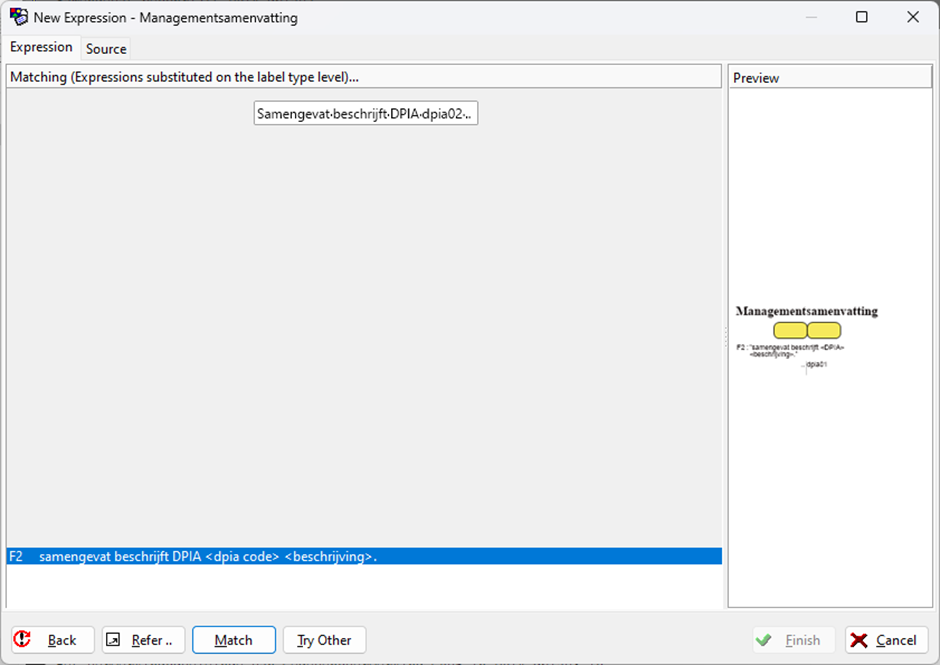Click the Back arrow icon
The width and height of the screenshot is (940, 665).
[24, 640]
